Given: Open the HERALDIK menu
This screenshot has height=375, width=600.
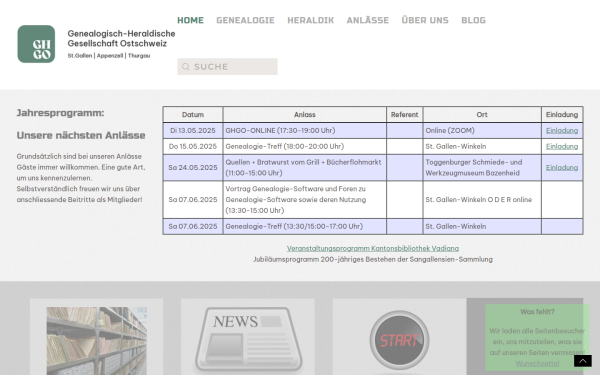Looking at the screenshot, I should point(311,20).
